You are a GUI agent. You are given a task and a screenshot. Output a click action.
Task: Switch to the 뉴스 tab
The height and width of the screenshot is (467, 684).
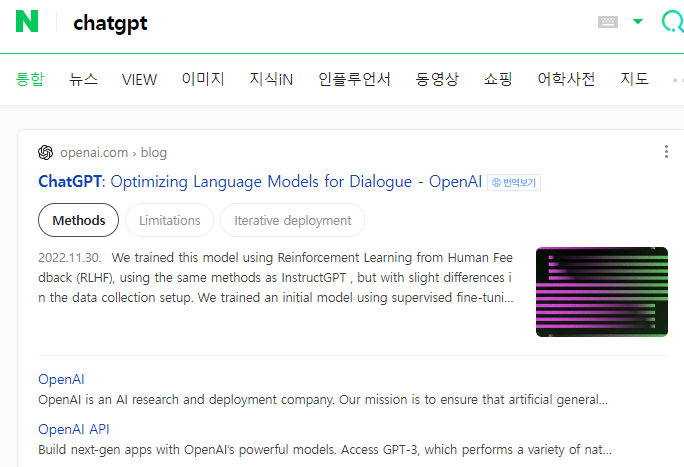[x=83, y=79]
